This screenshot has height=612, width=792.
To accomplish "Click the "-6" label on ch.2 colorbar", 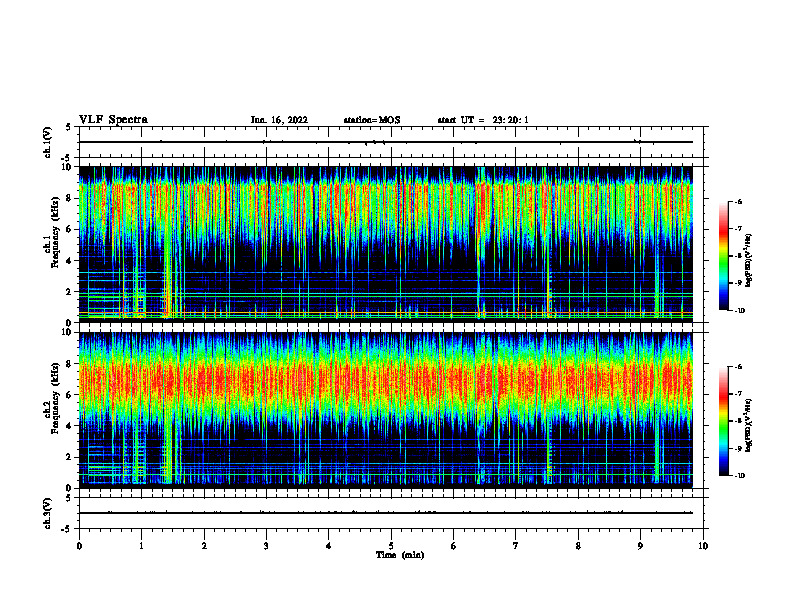I will pyautogui.click(x=738, y=367).
